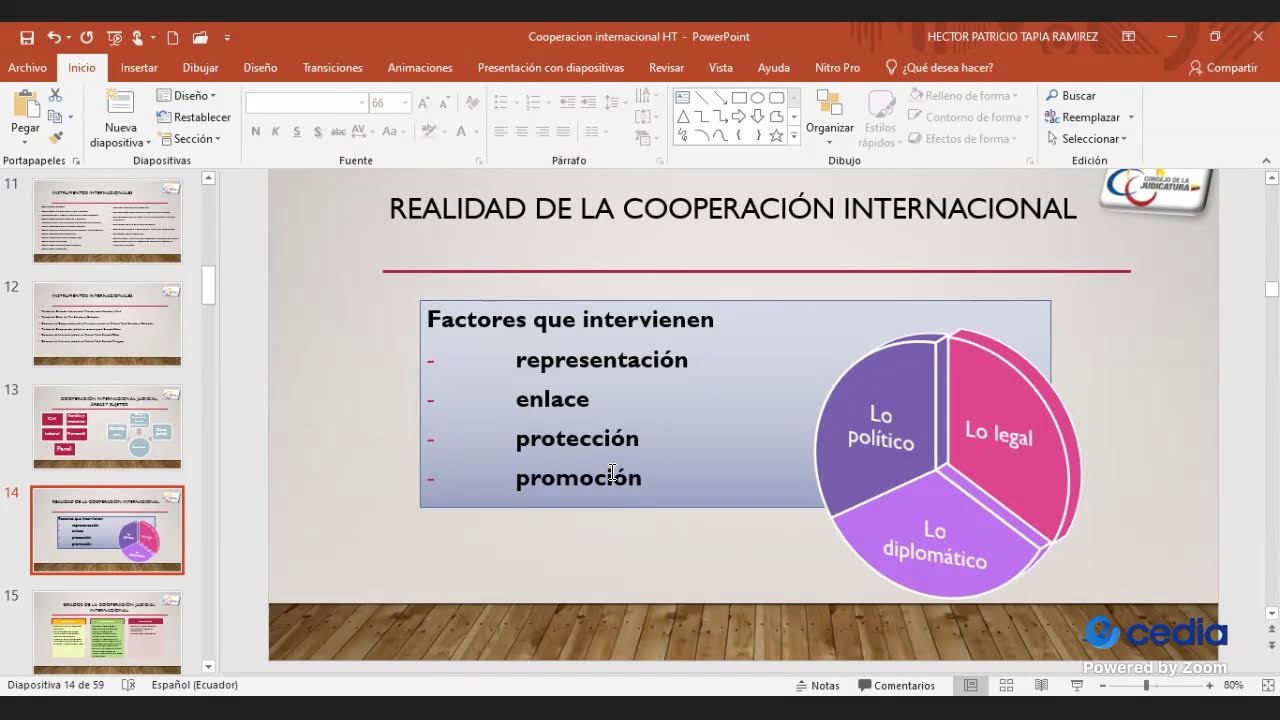Switch to the Nitro Pro tab
Viewport: 1280px width, 720px height.
[837, 68]
